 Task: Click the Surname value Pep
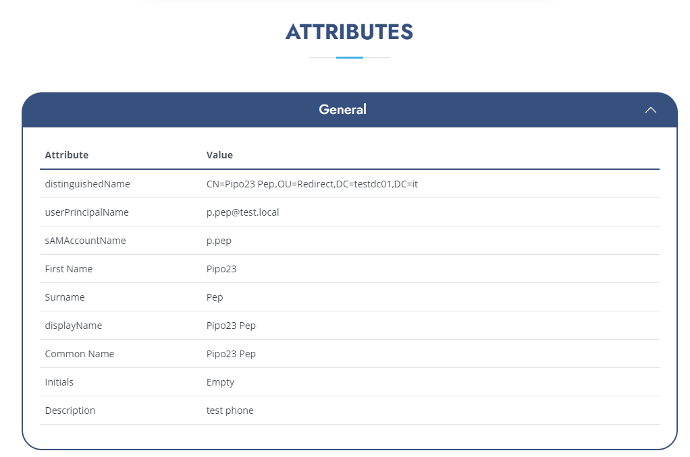pos(215,297)
